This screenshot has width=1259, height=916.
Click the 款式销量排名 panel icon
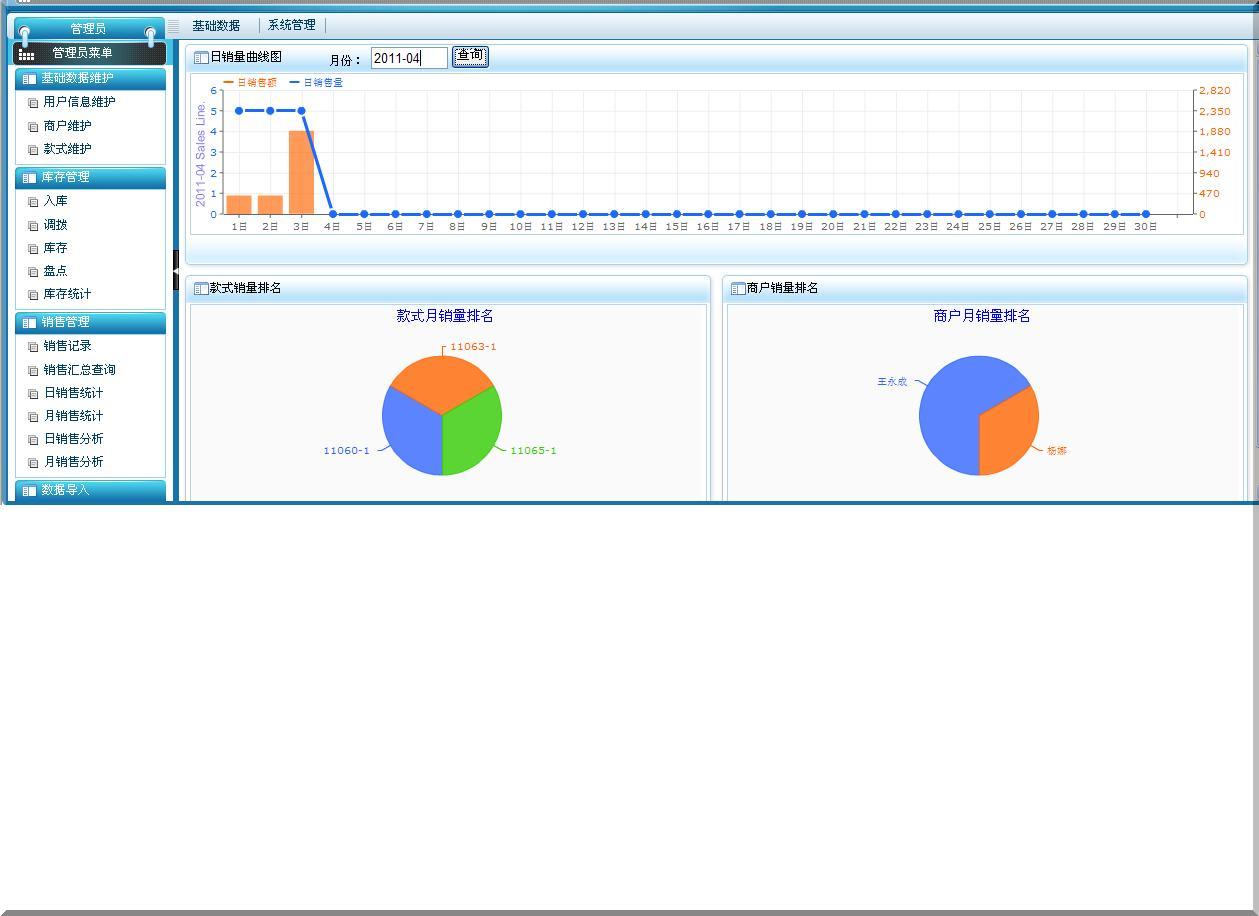pos(200,289)
